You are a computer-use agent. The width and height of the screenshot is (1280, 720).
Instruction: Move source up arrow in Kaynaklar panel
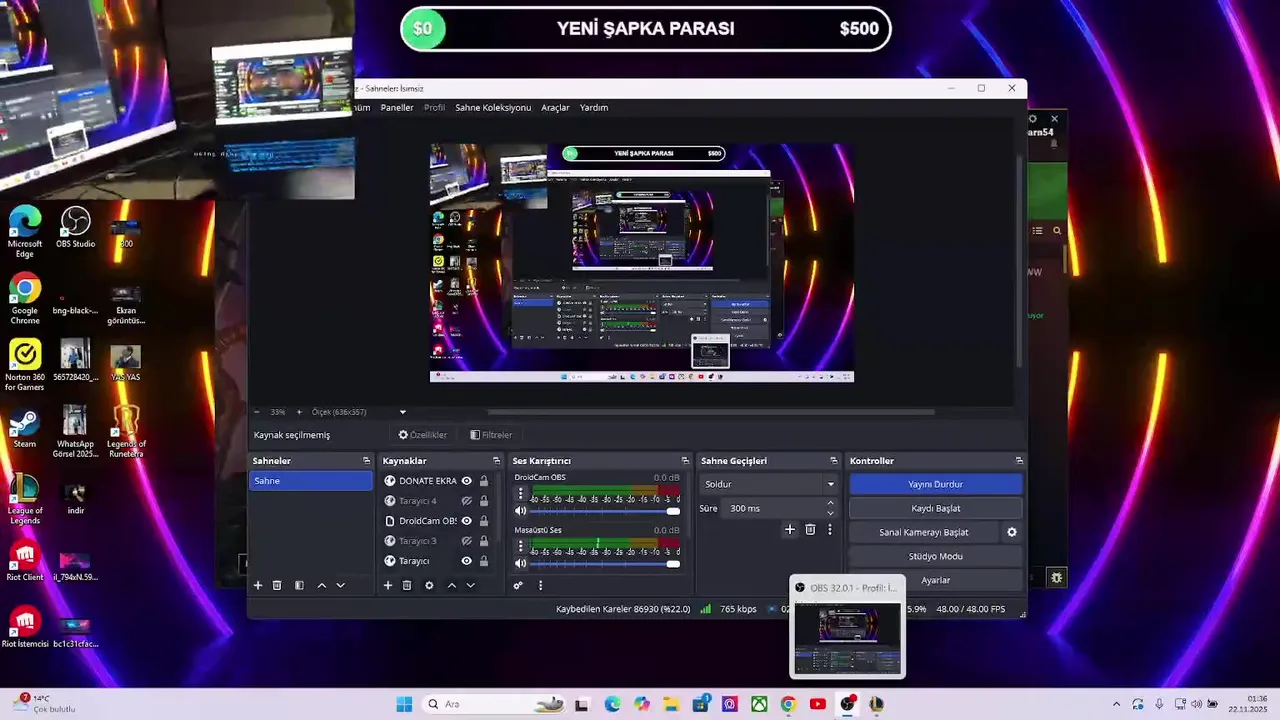pos(451,585)
